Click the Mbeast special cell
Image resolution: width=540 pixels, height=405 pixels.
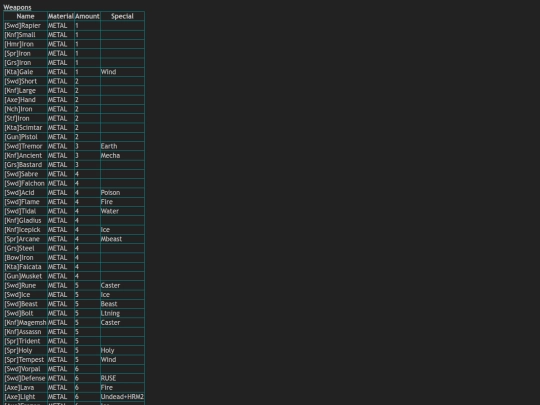coord(122,239)
